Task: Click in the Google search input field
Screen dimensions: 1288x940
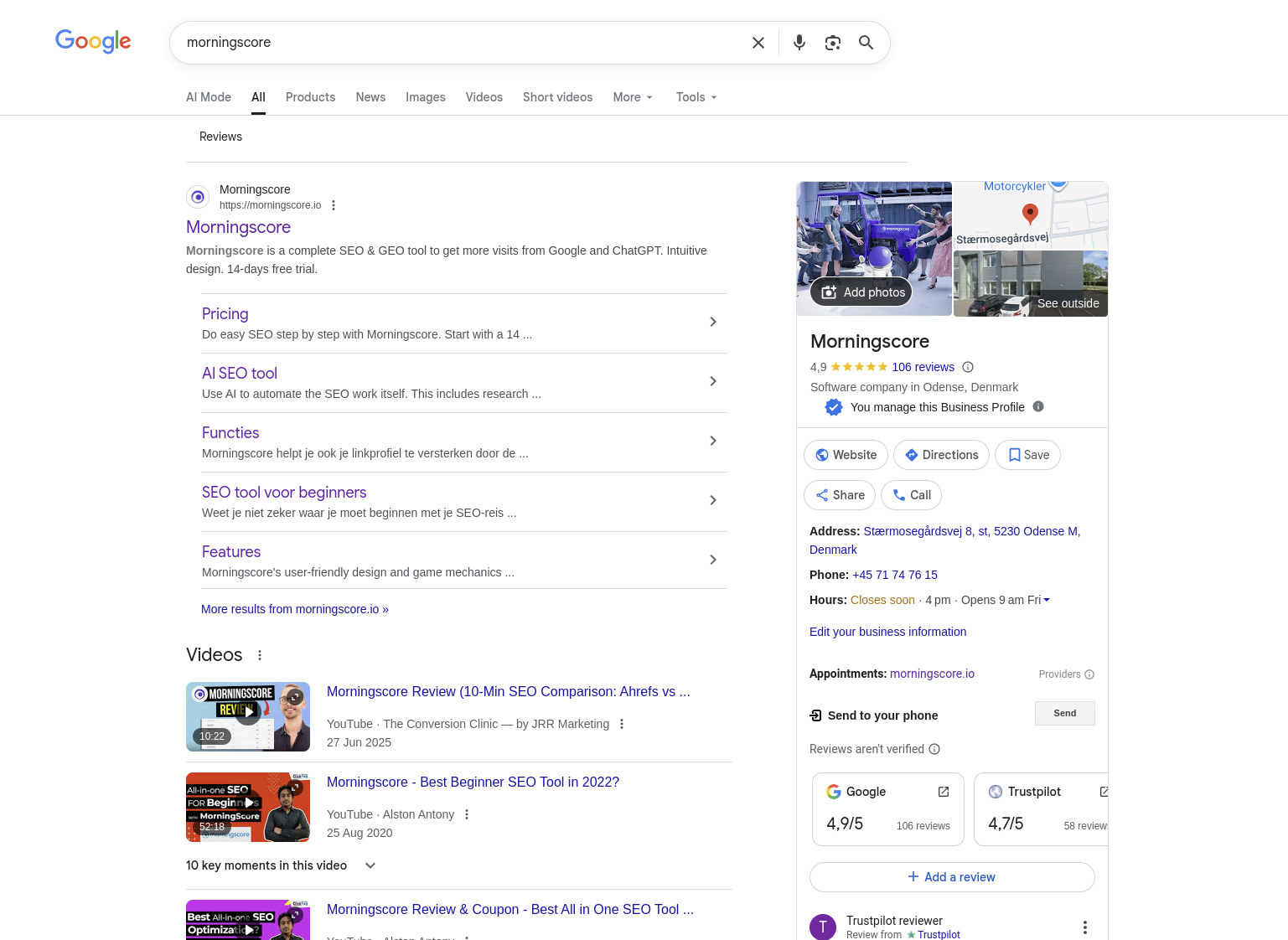Action: click(x=461, y=43)
